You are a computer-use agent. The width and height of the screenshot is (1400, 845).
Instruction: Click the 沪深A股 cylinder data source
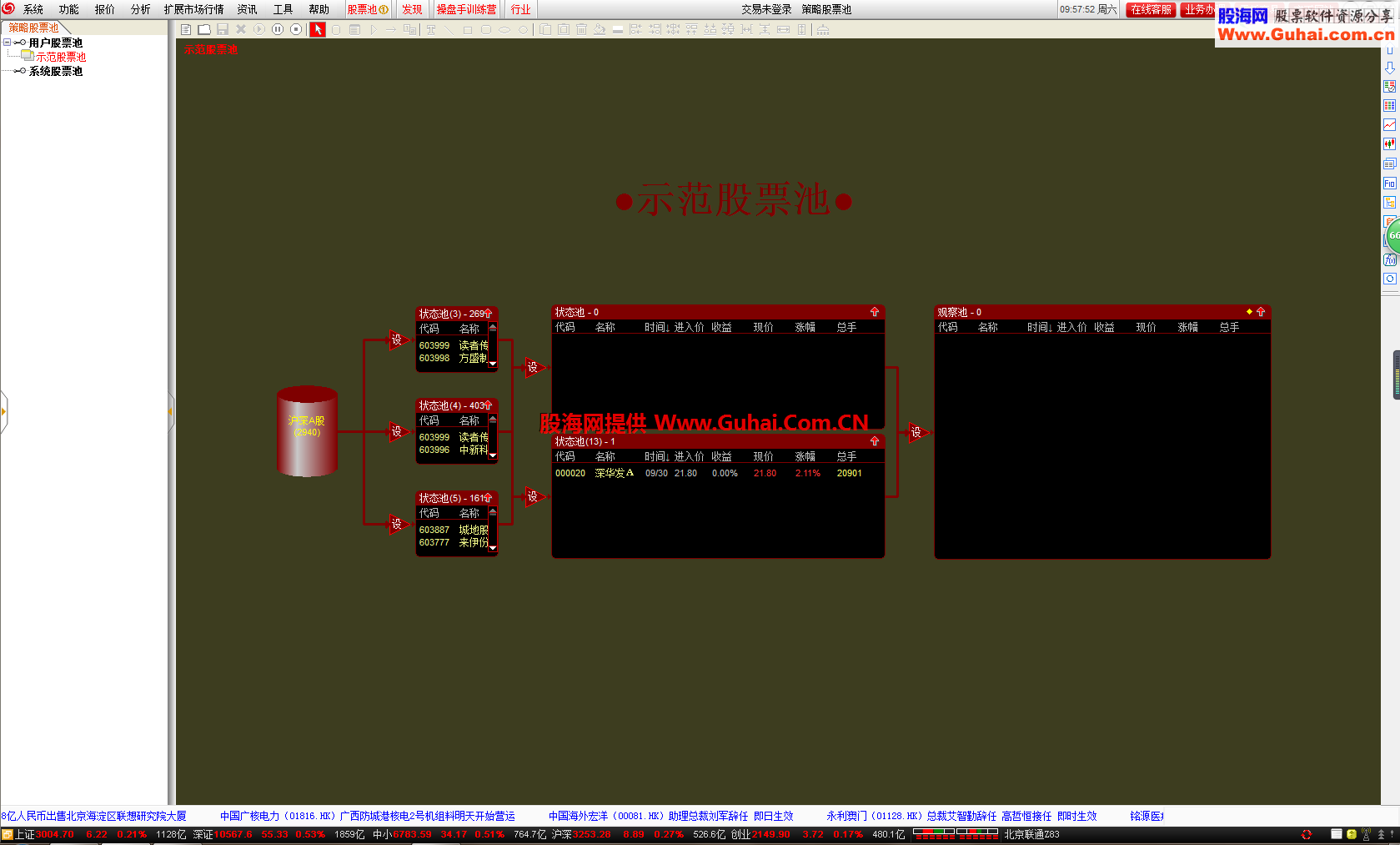coord(307,431)
